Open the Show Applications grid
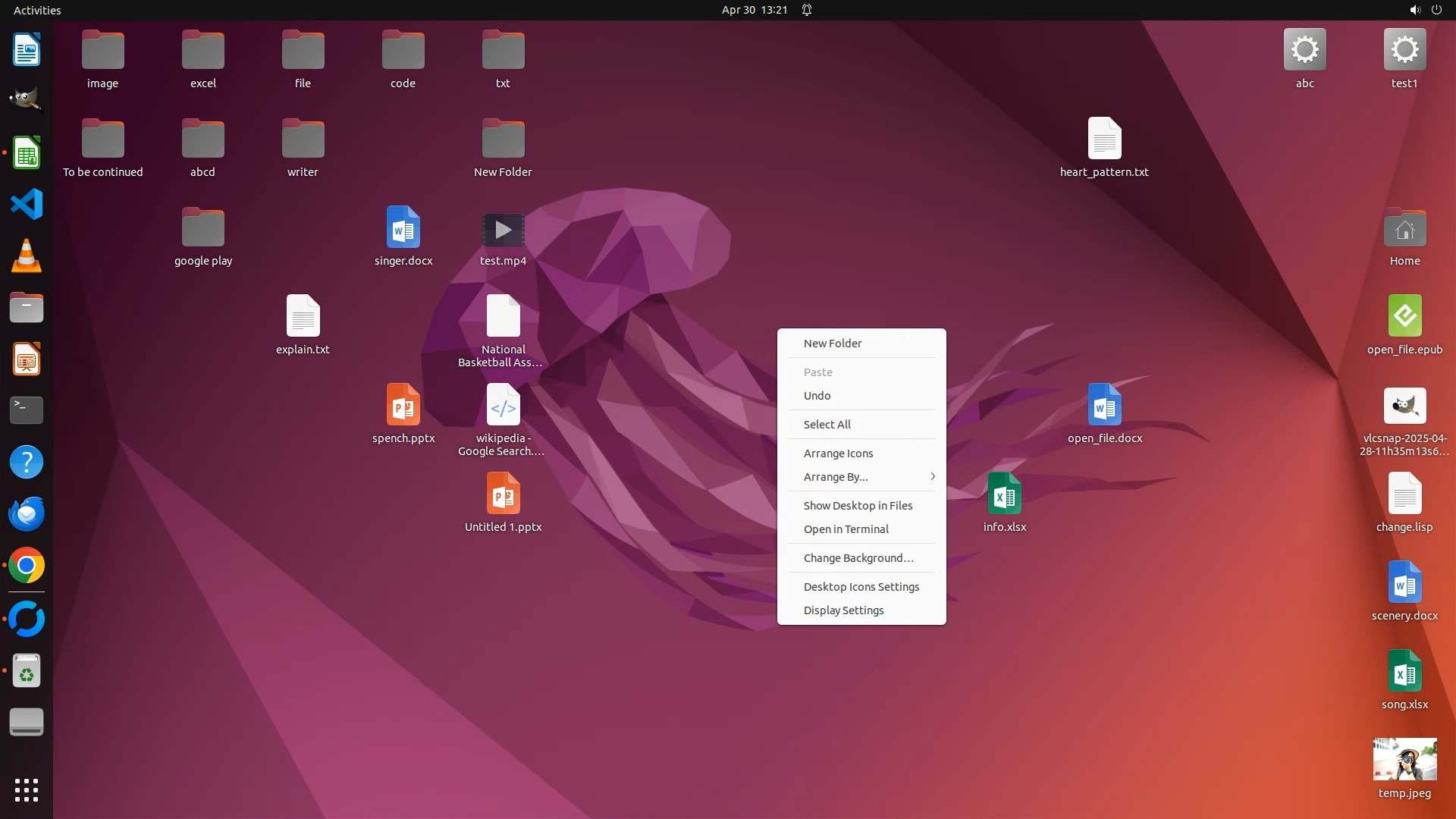Viewport: 1456px width, 819px height. pyautogui.click(x=27, y=790)
